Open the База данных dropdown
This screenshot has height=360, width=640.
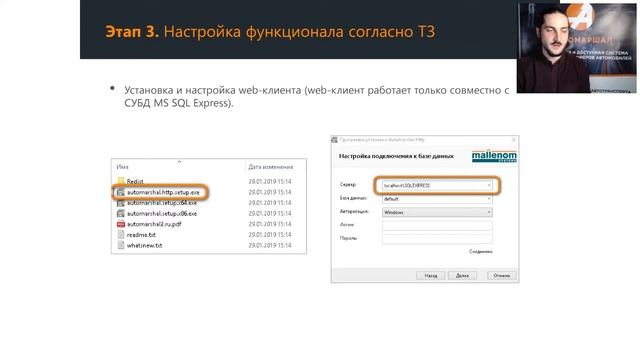437,199
